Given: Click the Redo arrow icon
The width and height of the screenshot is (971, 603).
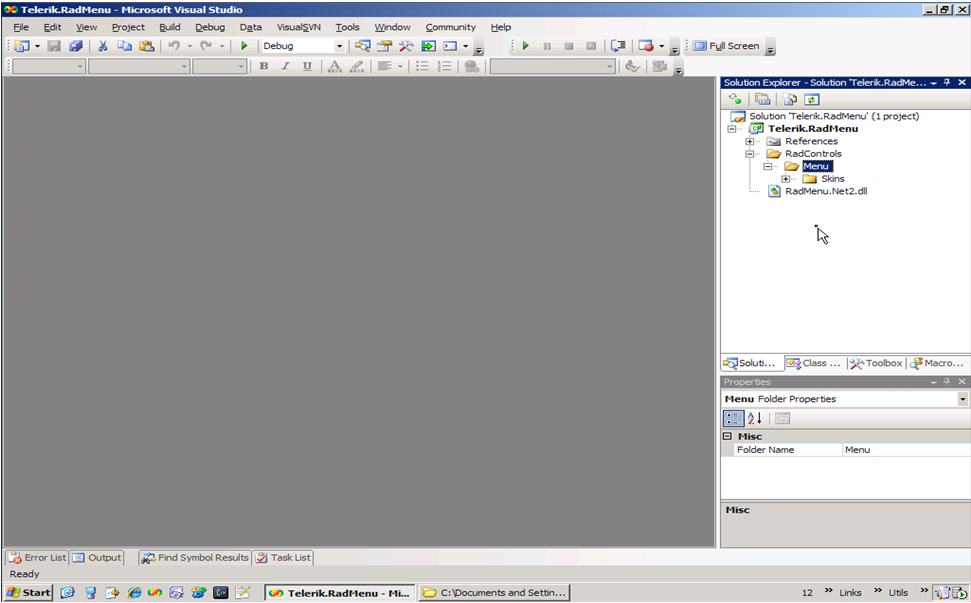Looking at the screenshot, I should pos(206,46).
